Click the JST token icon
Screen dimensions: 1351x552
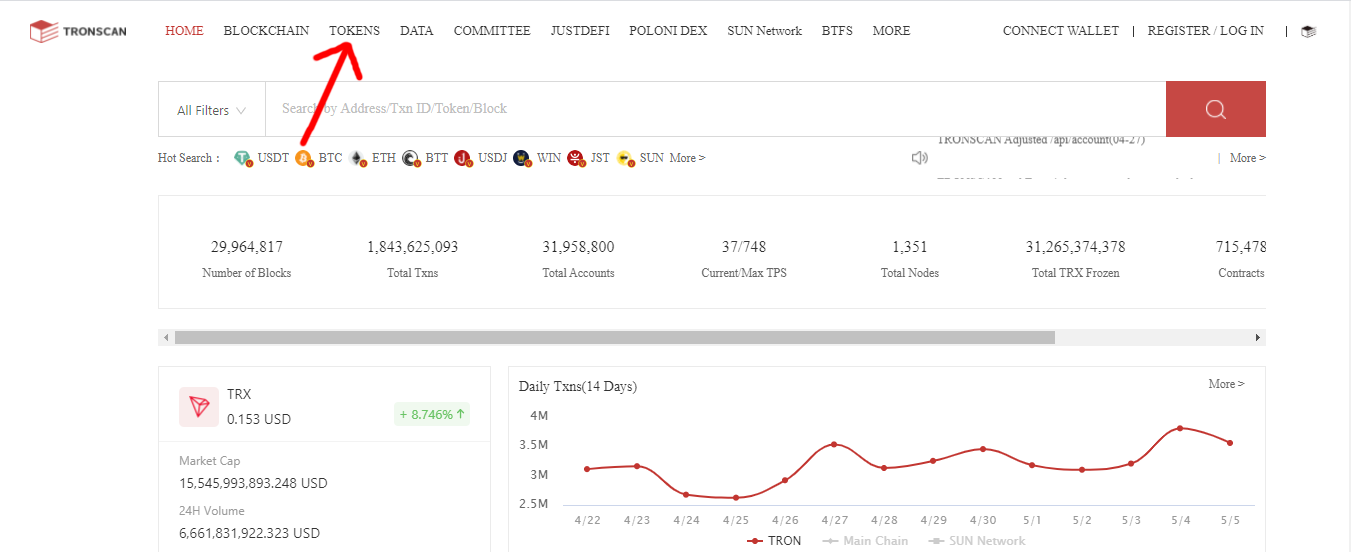click(576, 158)
